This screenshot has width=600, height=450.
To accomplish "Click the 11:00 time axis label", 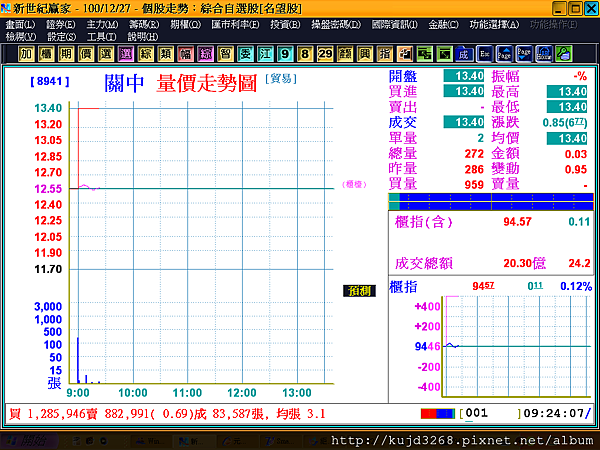I will pyautogui.click(x=187, y=393).
